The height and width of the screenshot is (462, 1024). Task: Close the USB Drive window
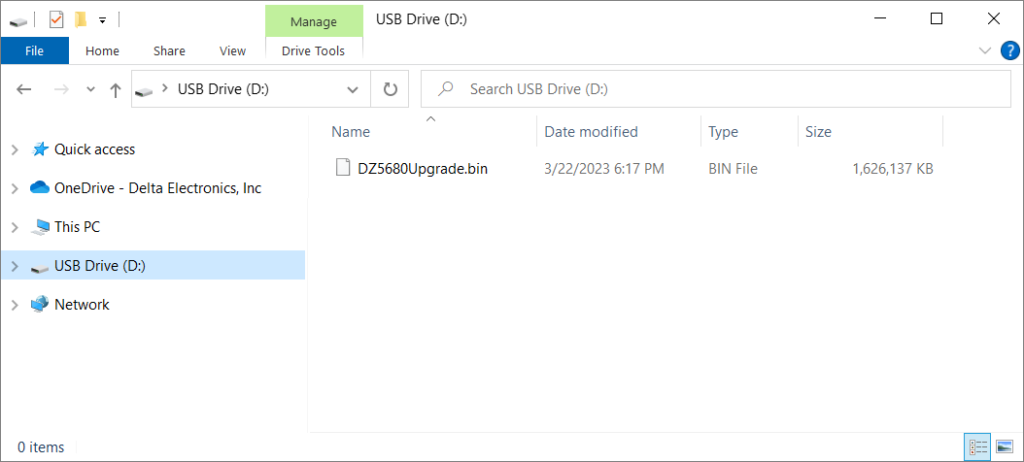[993, 19]
